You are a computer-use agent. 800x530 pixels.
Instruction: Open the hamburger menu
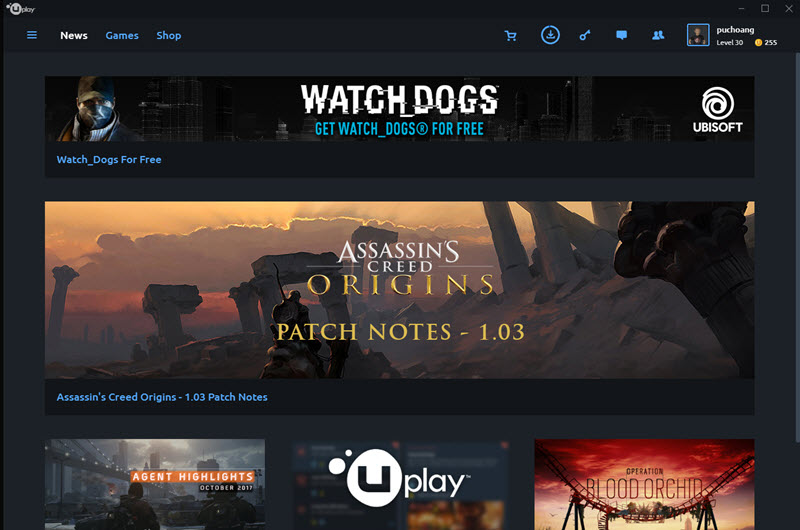tap(32, 35)
